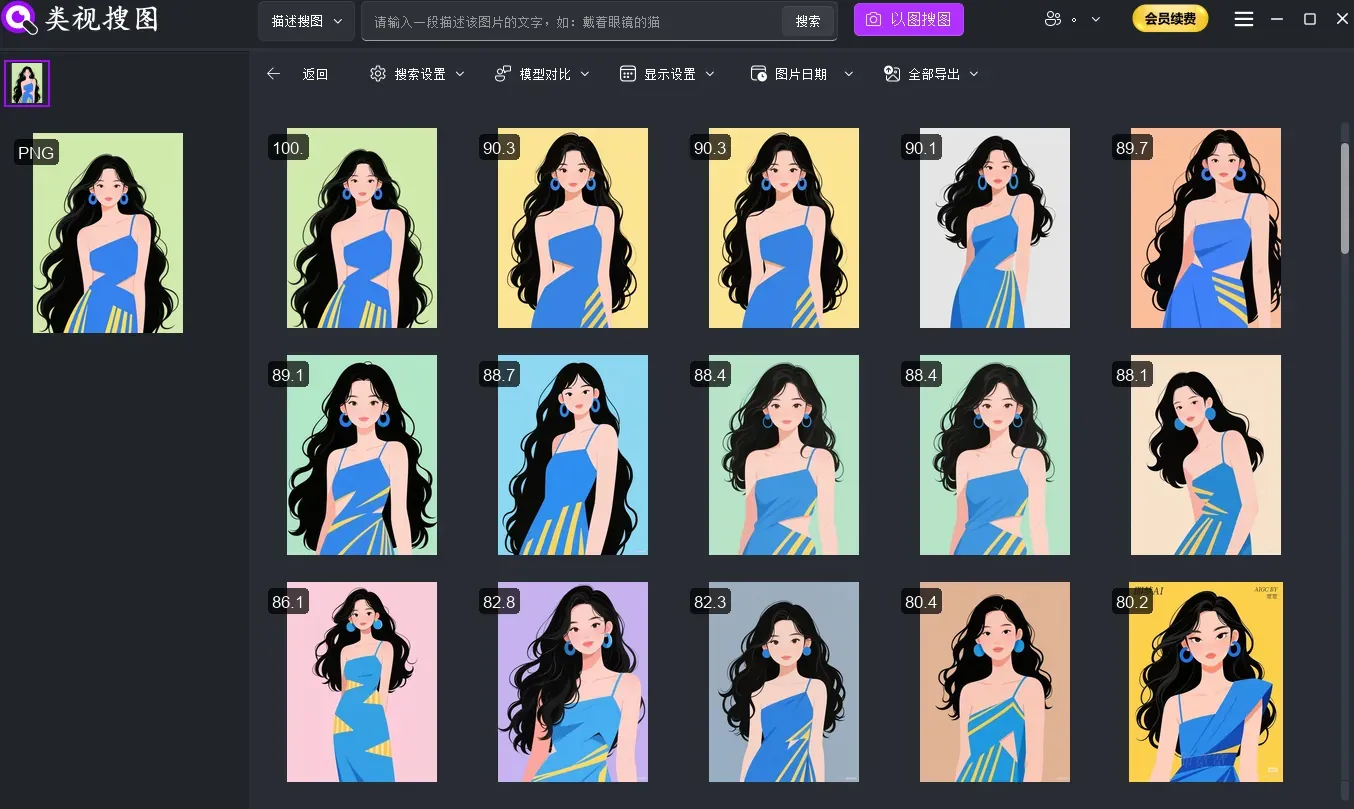Image resolution: width=1354 pixels, height=809 pixels.
Task: Expand the 描述搜图 search mode dropdown
Action: click(306, 20)
